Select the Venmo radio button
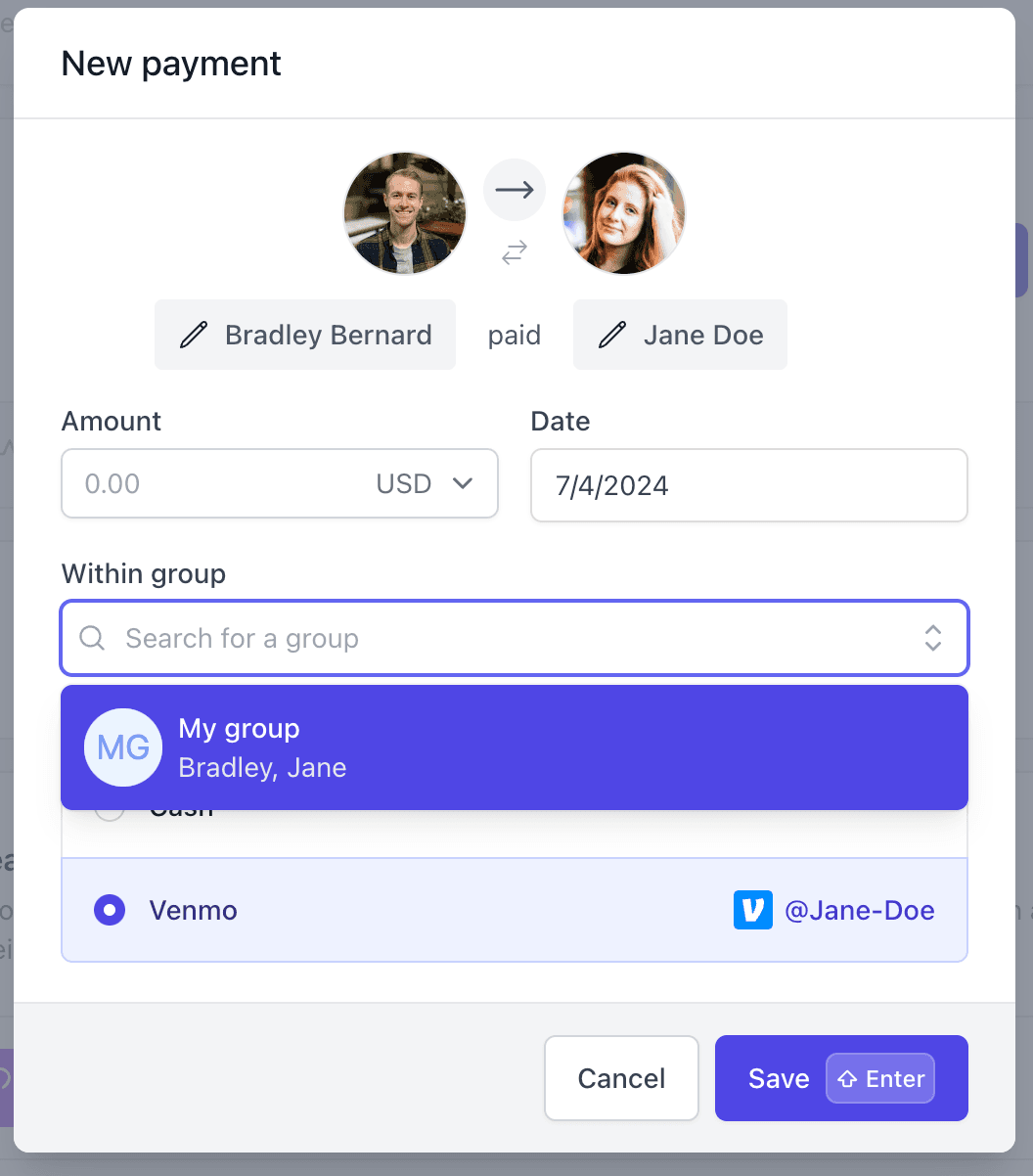 tap(109, 910)
